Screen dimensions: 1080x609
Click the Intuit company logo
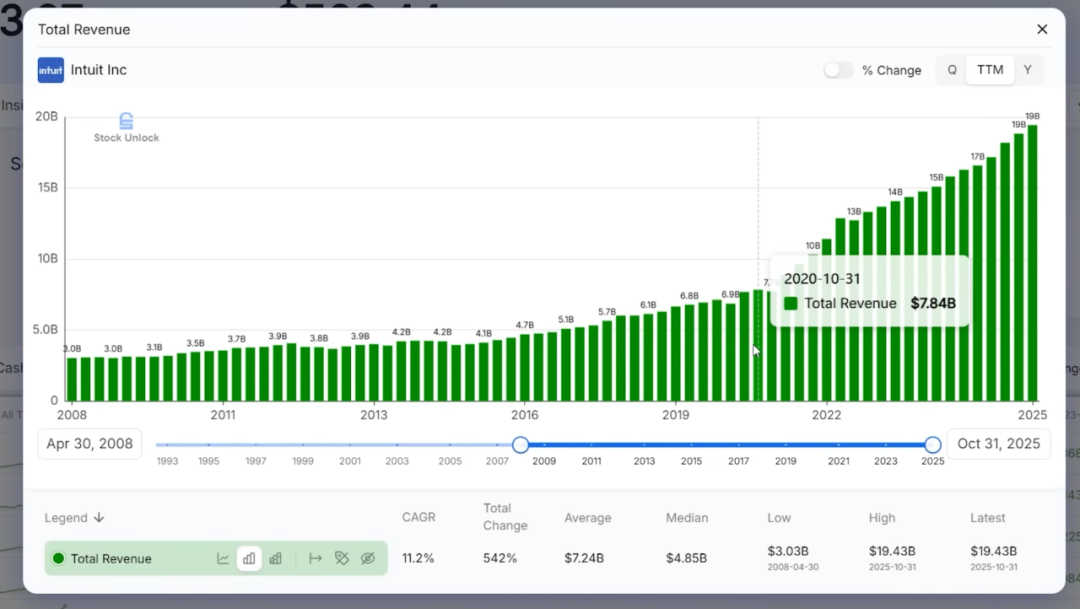51,70
